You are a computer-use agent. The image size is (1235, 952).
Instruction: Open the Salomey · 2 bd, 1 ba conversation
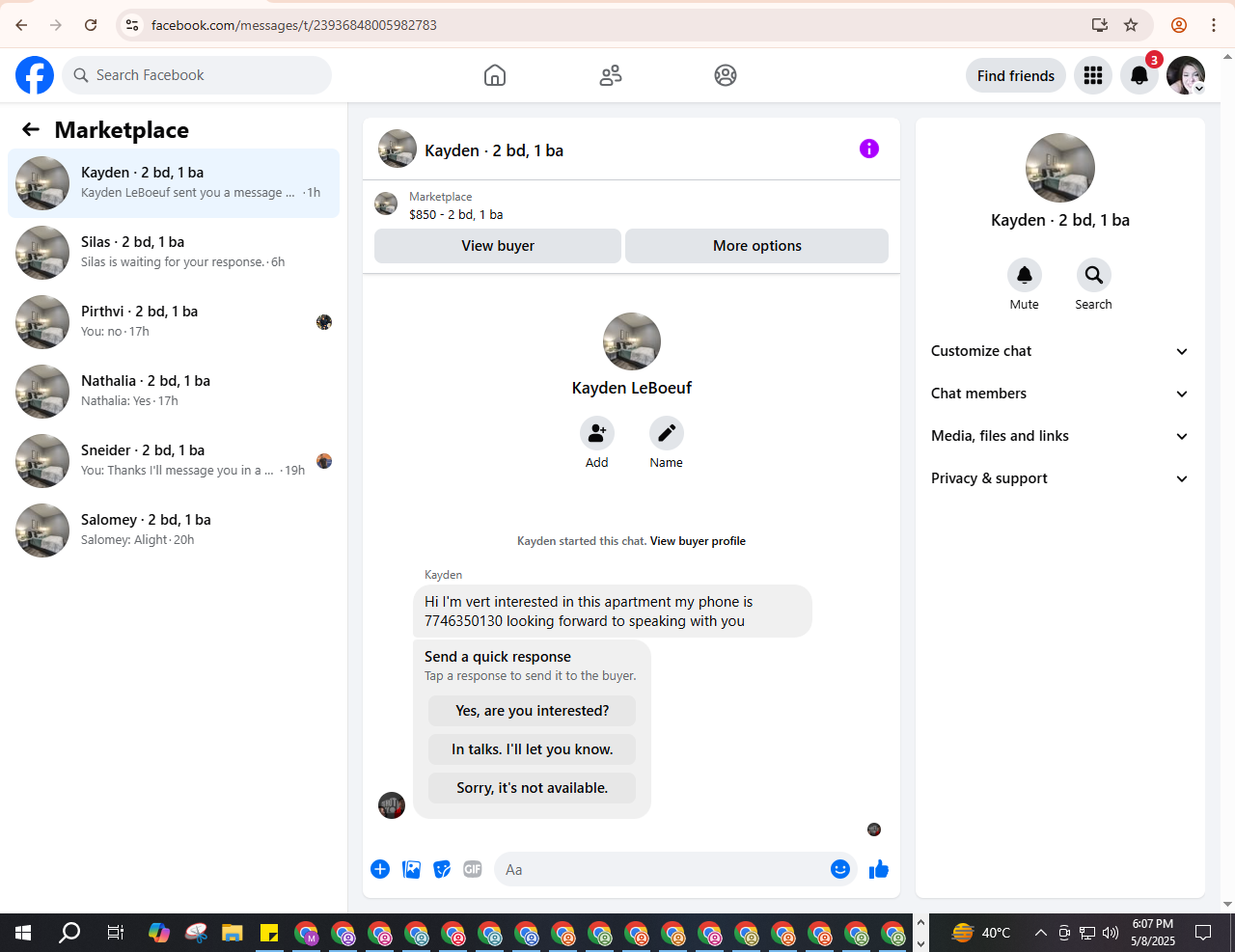pyautogui.click(x=174, y=530)
